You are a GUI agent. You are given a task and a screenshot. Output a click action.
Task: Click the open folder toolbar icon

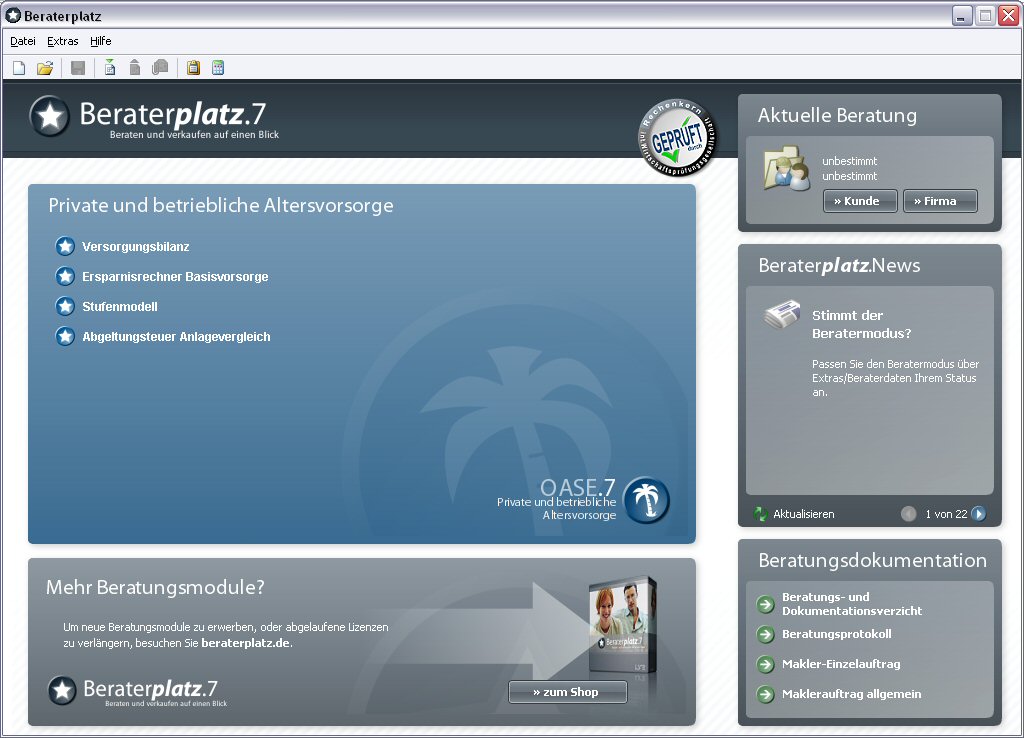[45, 68]
